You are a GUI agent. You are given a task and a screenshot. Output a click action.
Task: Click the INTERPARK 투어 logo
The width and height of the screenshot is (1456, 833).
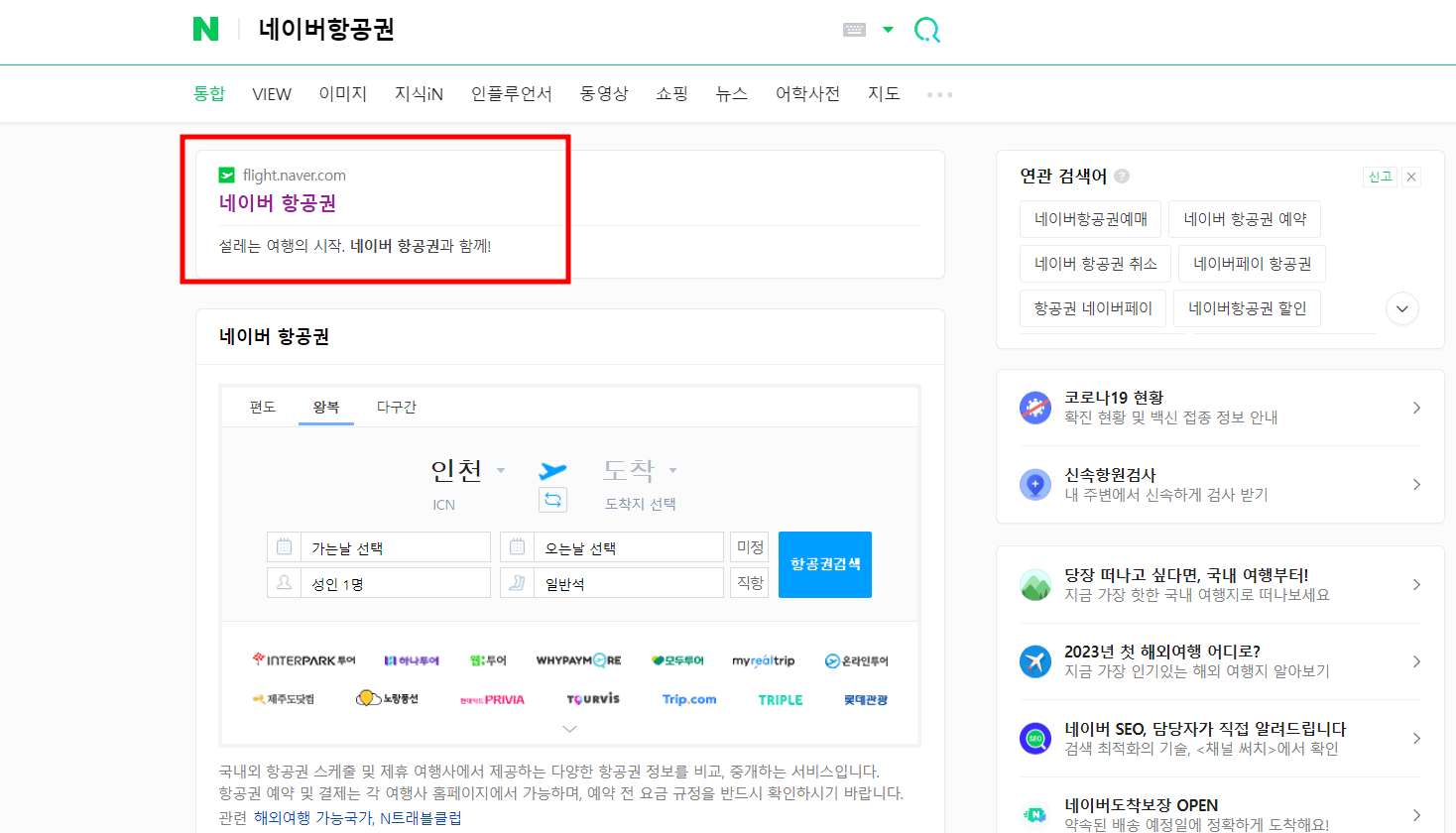(303, 660)
